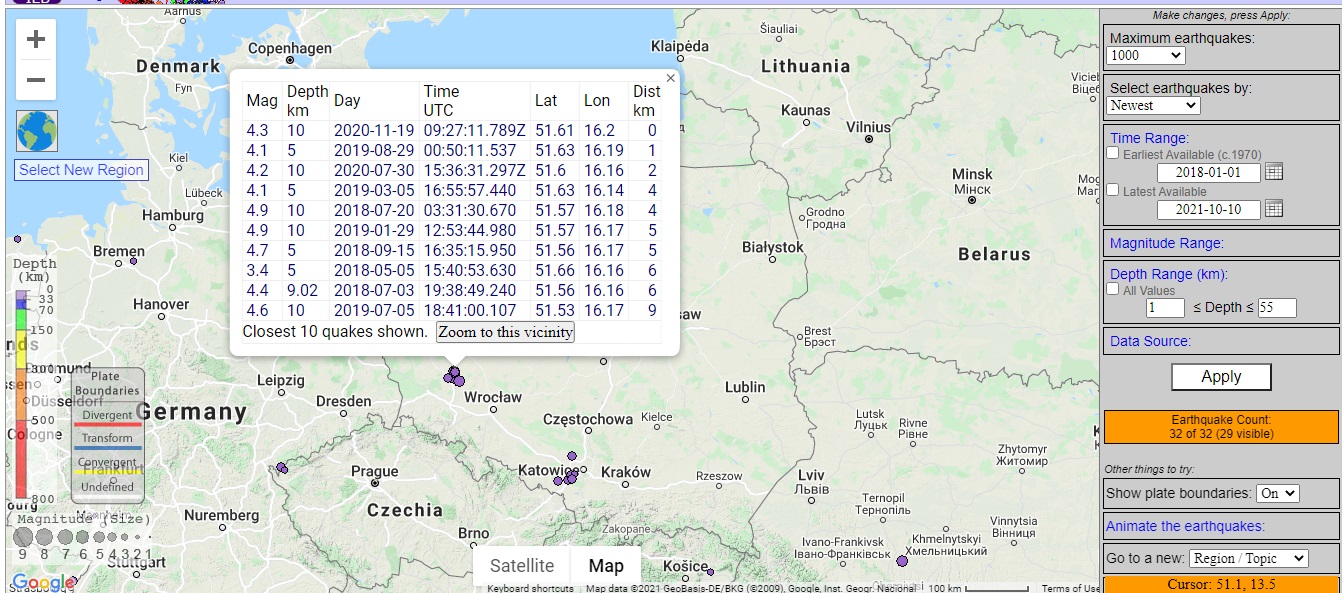Expand the Time Range section
Image resolution: width=1342 pixels, height=593 pixels.
pyautogui.click(x=1149, y=138)
